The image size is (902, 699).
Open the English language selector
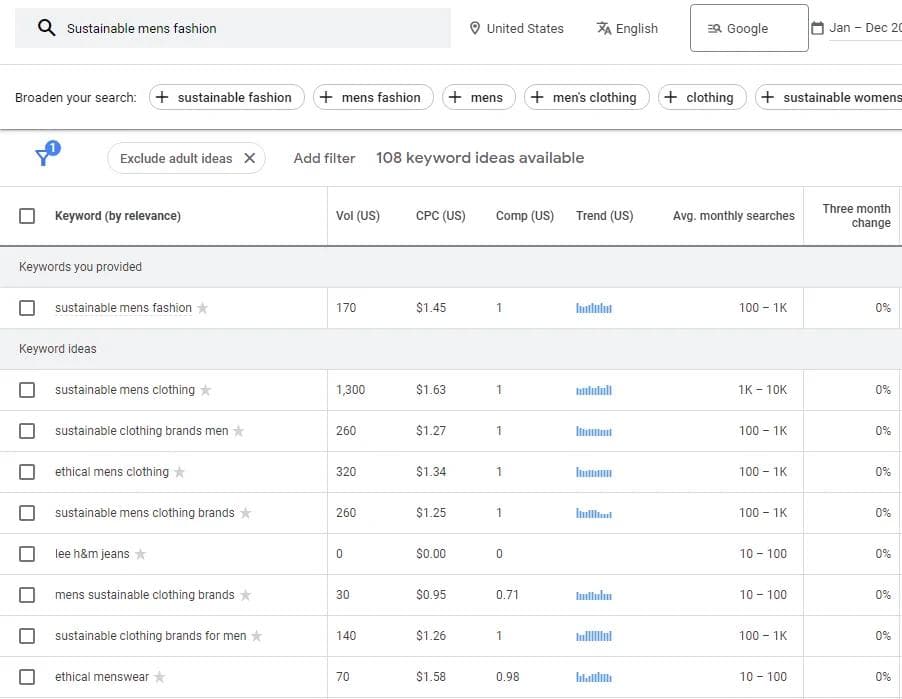point(627,28)
